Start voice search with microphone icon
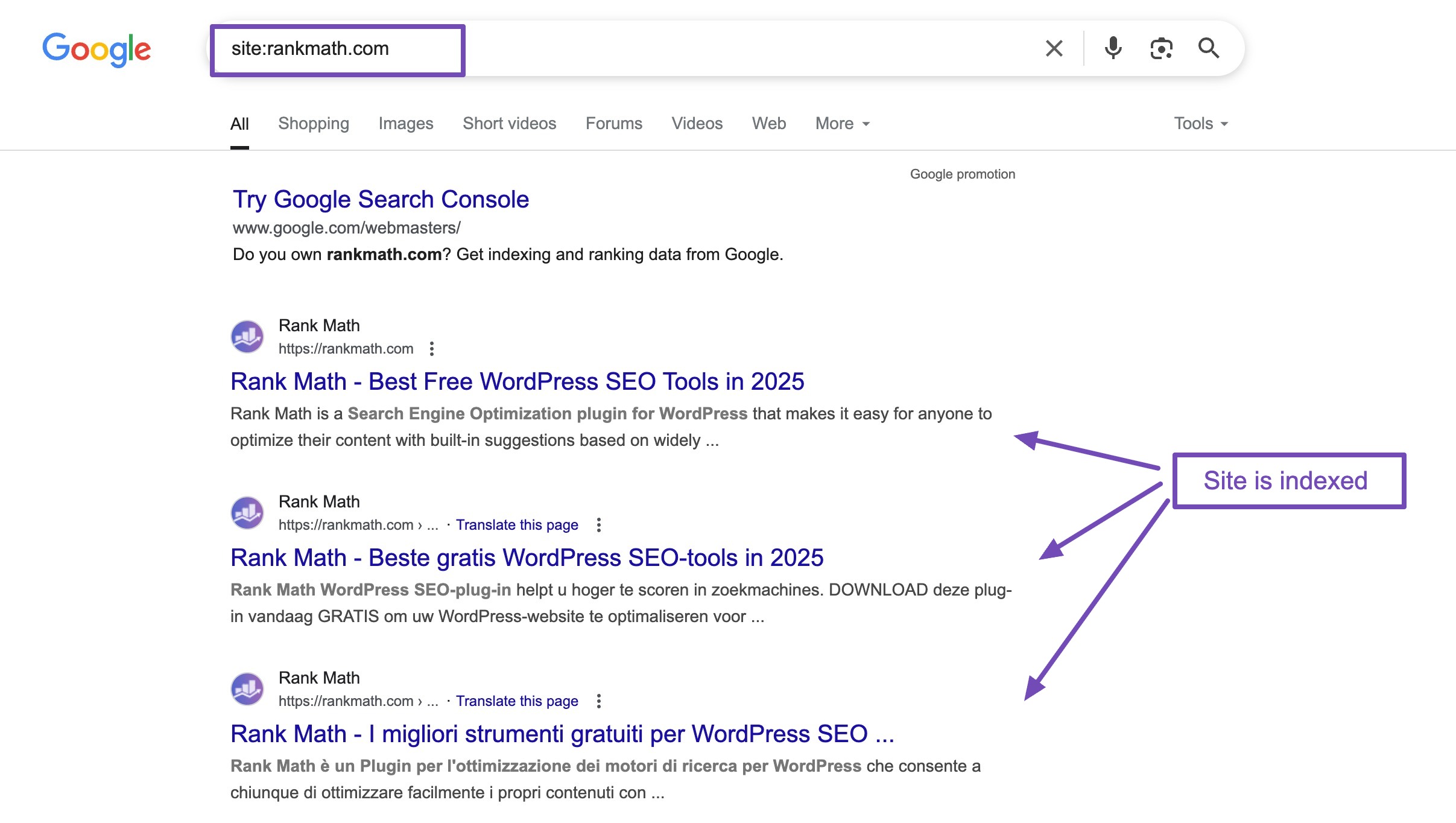The image size is (1456, 823). (x=1113, y=48)
